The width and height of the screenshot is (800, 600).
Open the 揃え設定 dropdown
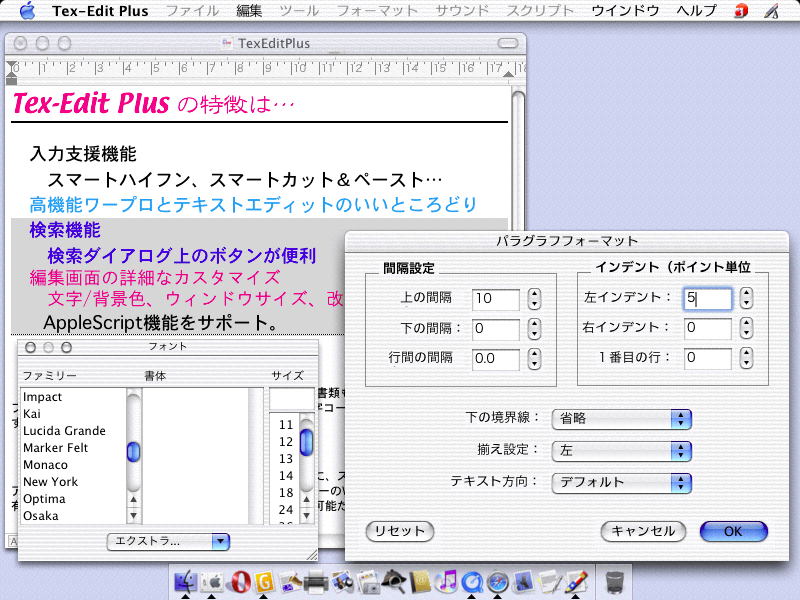[x=621, y=451]
